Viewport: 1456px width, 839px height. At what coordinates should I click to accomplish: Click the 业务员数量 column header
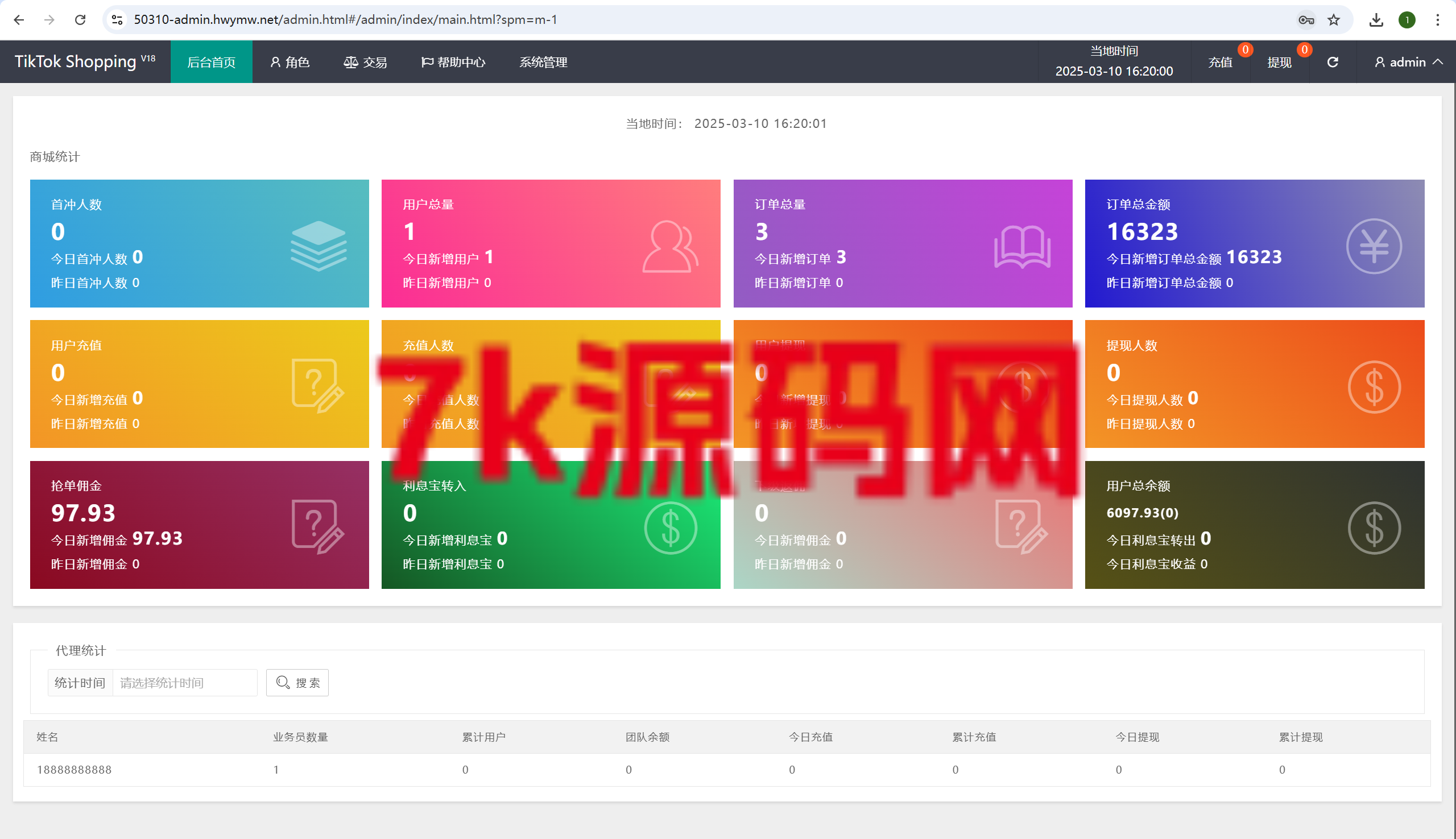pos(300,737)
